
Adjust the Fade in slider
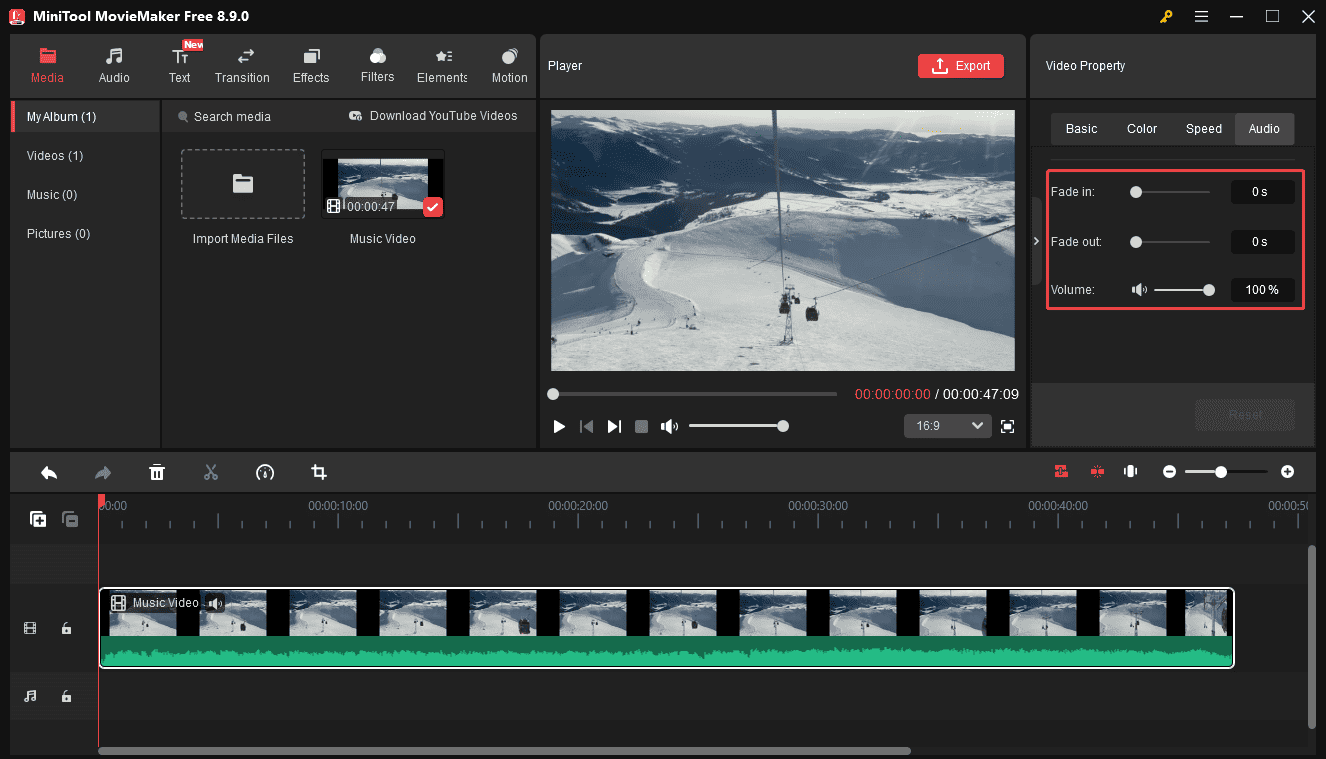click(1170, 192)
